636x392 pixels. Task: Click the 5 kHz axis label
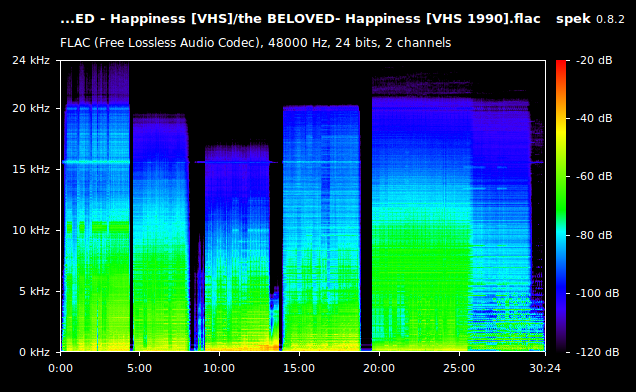click(34, 291)
